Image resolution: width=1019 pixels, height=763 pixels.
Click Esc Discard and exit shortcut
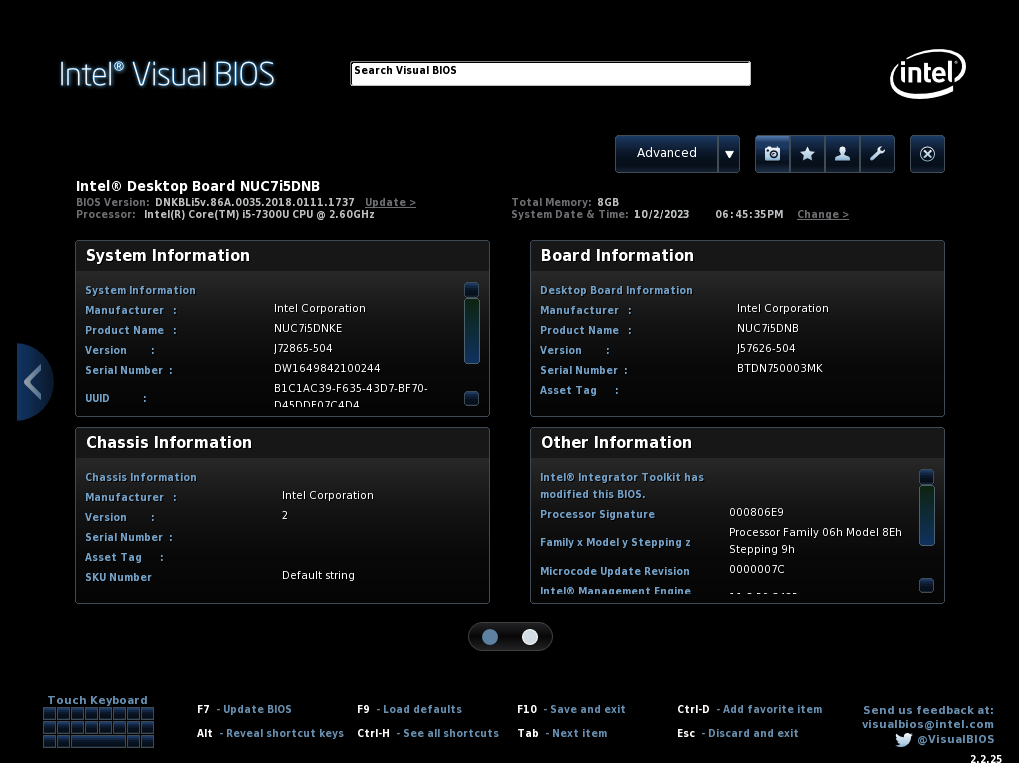pos(738,733)
